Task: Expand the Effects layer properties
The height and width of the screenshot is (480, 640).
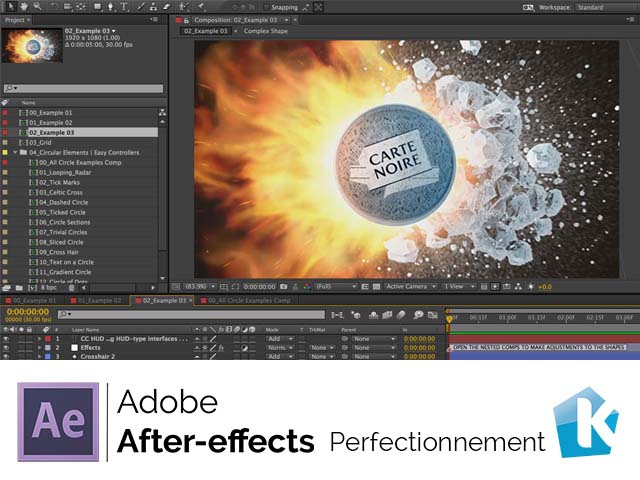Action: [x=40, y=348]
